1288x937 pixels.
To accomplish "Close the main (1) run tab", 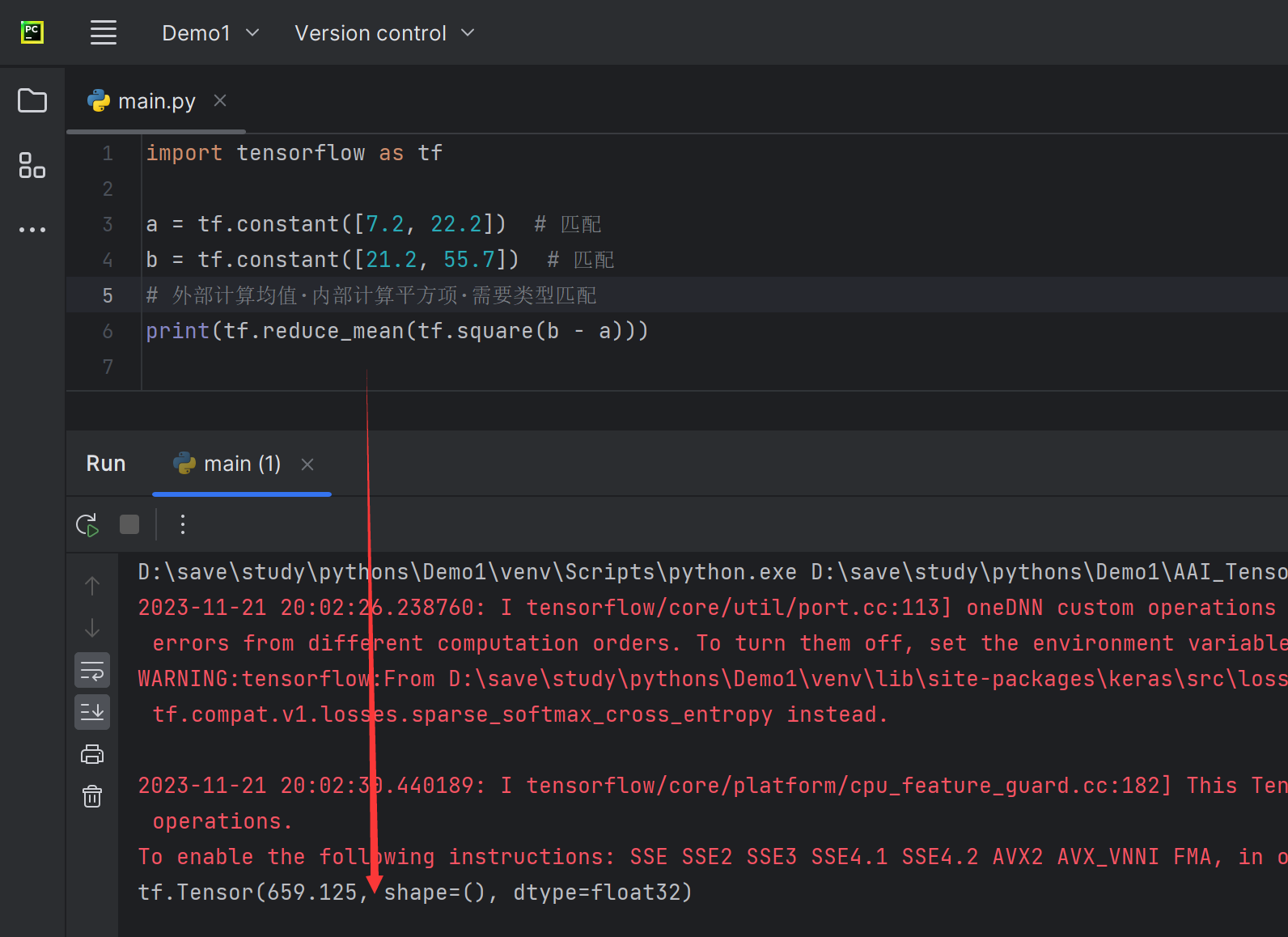I will click(x=307, y=464).
